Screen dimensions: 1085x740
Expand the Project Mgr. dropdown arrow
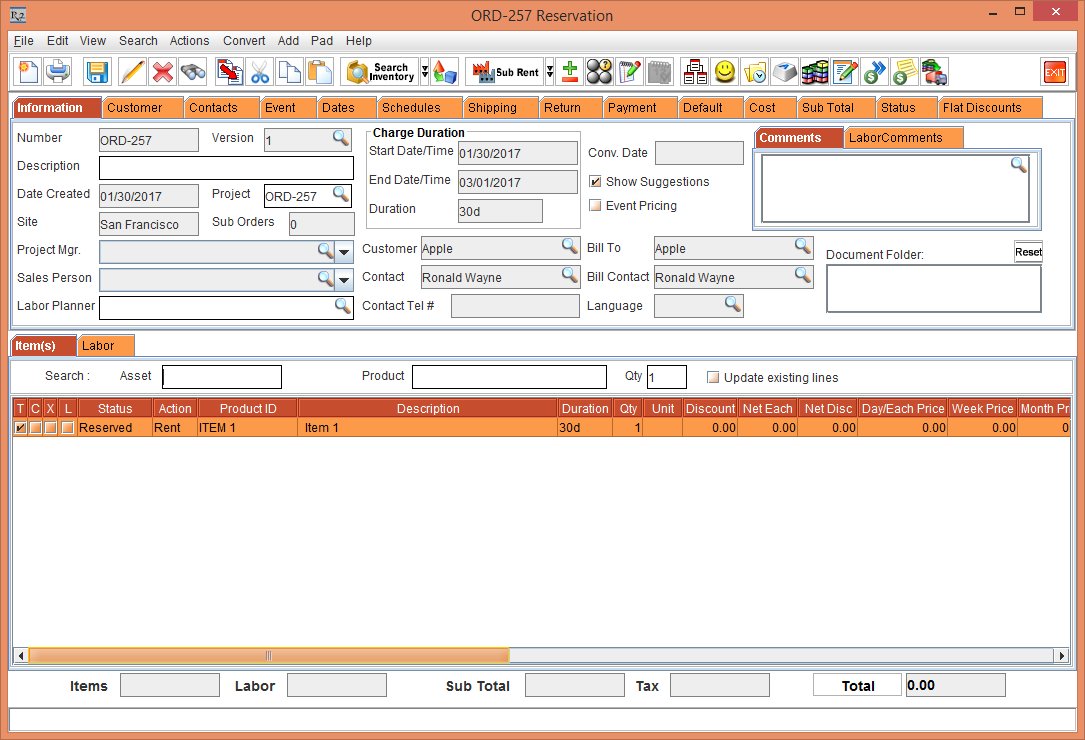(344, 251)
